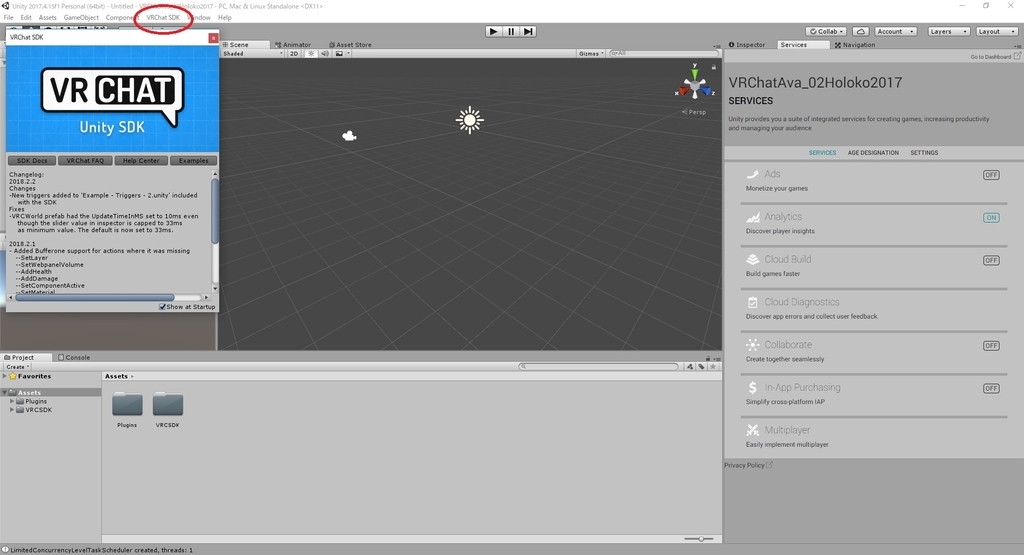
Task: Select the directional light sun gizmo
Action: (470, 120)
